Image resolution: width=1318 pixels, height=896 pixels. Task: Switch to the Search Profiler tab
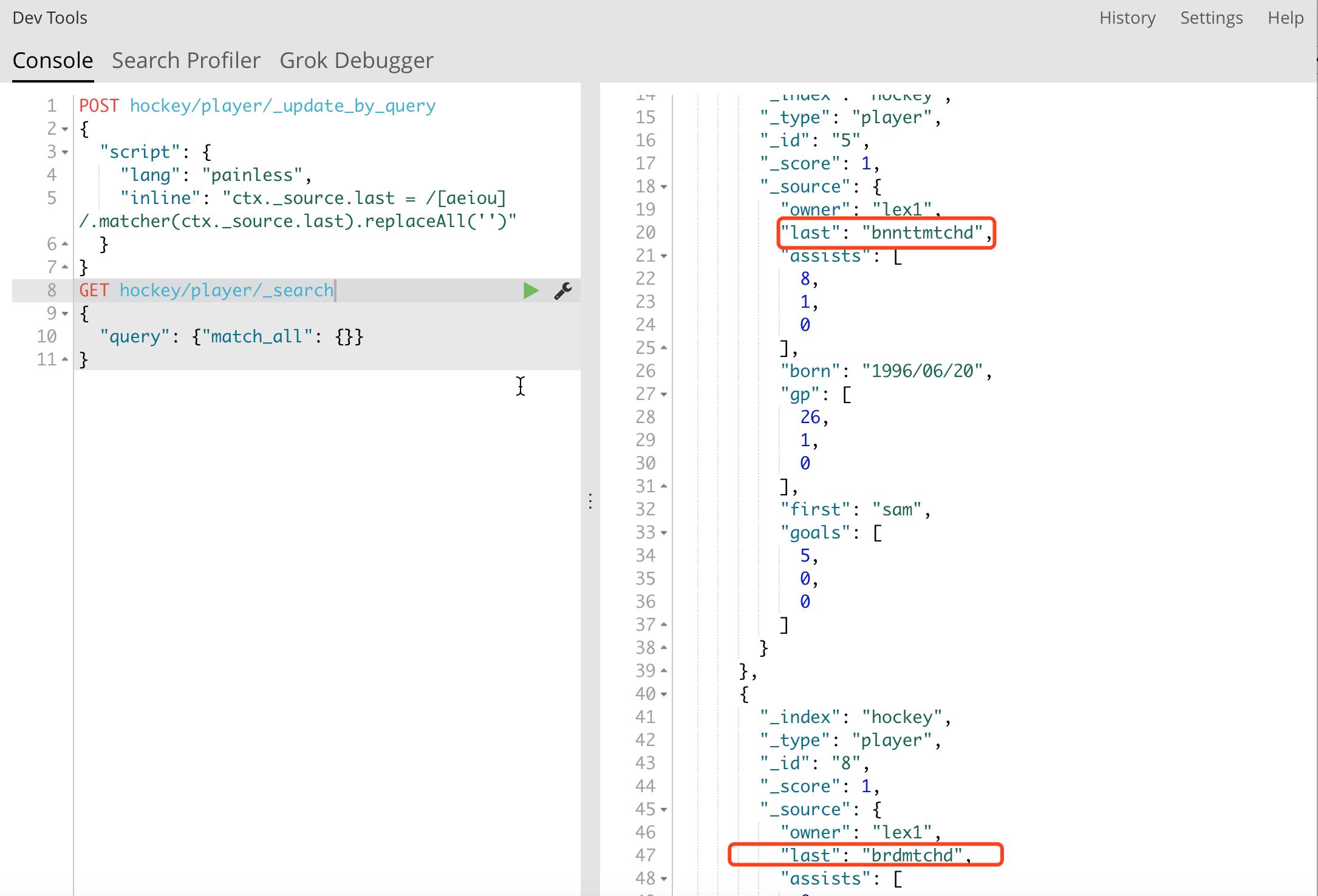(x=186, y=61)
